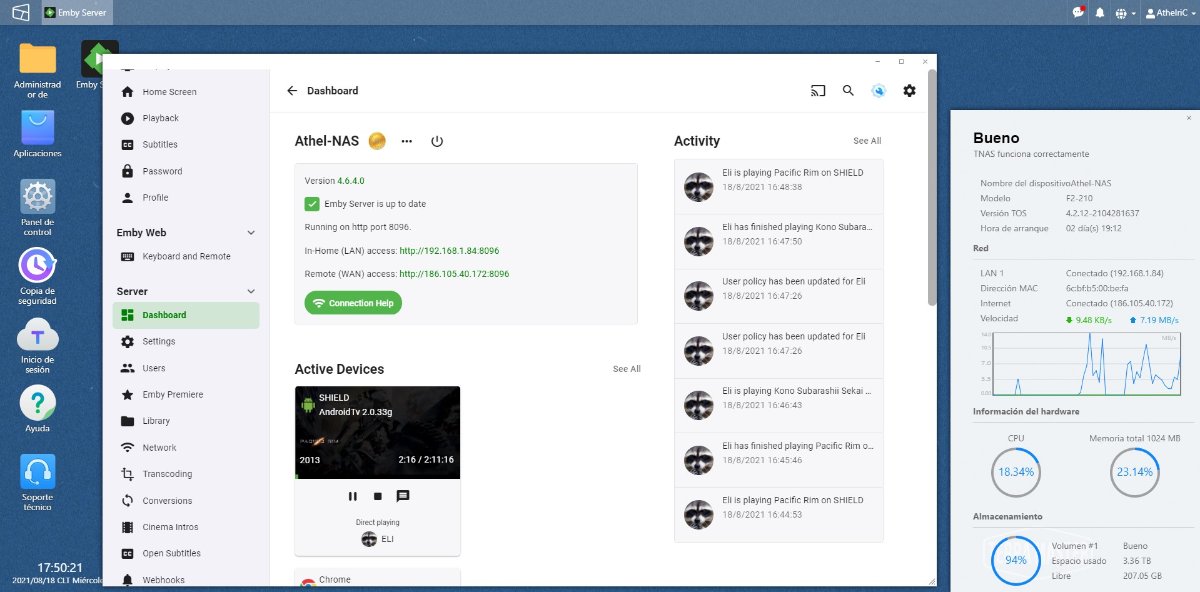Viewport: 1200px width, 592px height.
Task: Open the language globe dropdown
Action: 1125,13
